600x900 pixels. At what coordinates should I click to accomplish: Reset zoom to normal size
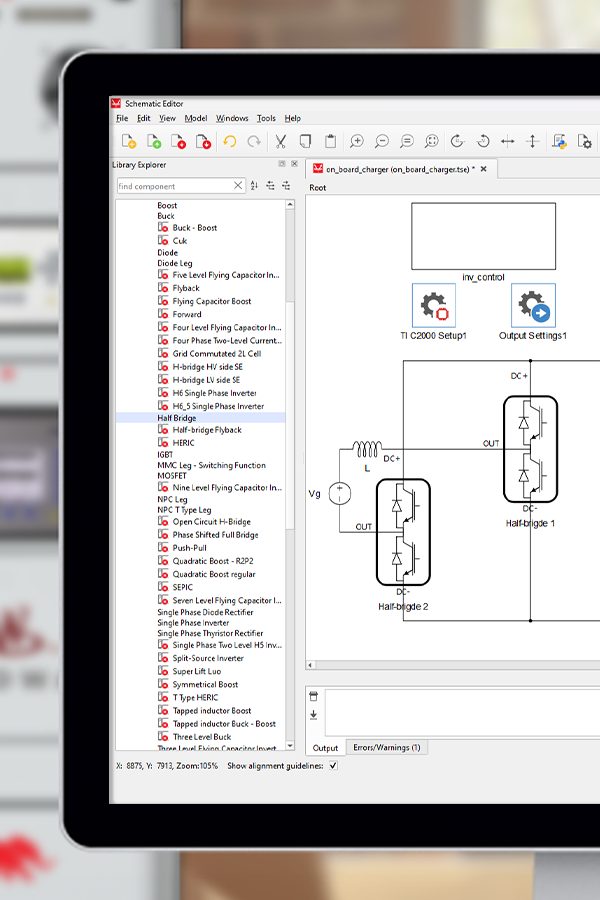click(x=407, y=141)
